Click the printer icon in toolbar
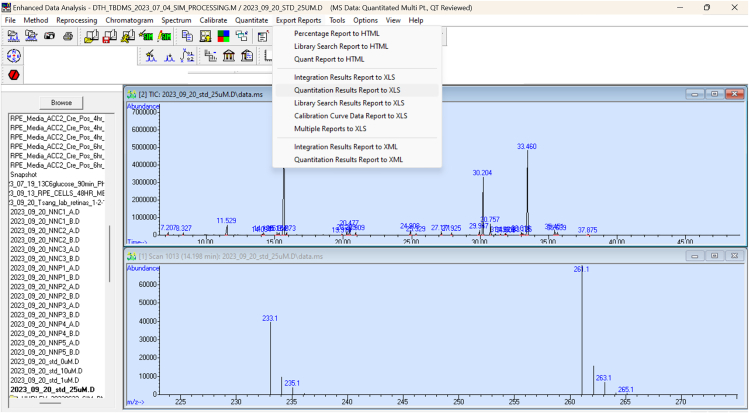Image resolution: width=749 pixels, height=413 pixels. (x=68, y=36)
